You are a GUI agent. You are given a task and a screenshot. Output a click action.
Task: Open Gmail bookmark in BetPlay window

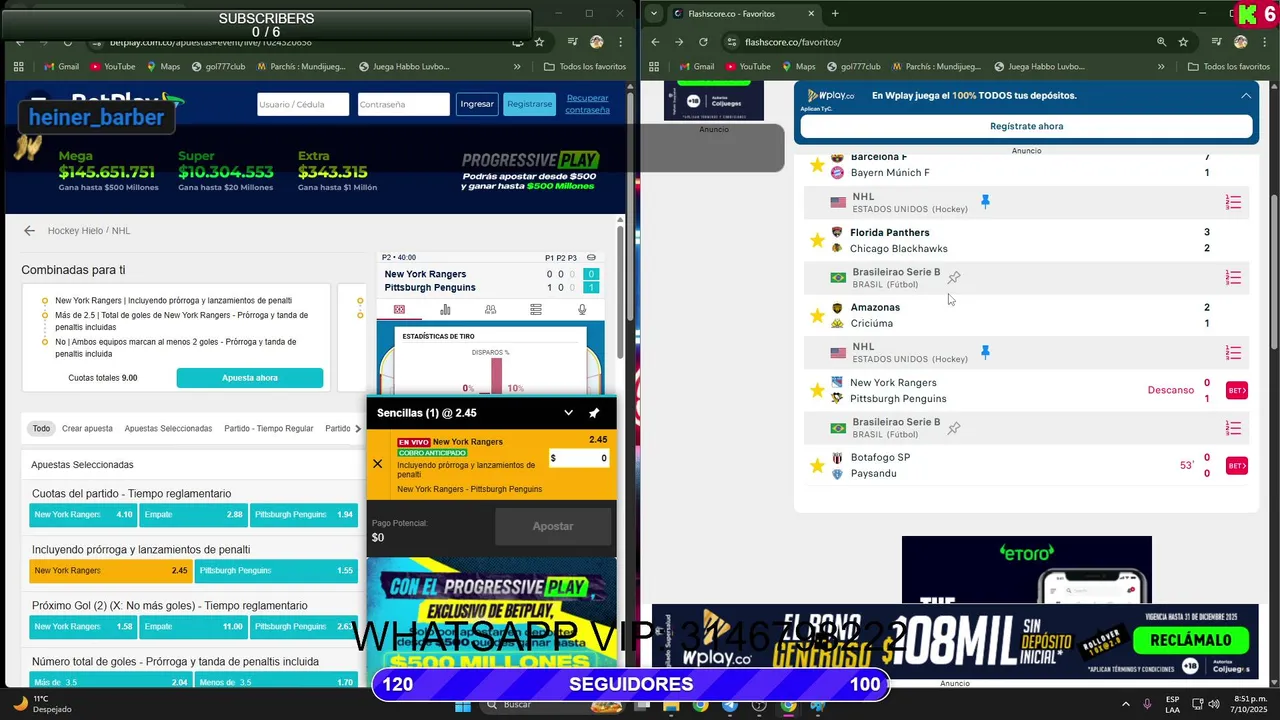click(61, 67)
